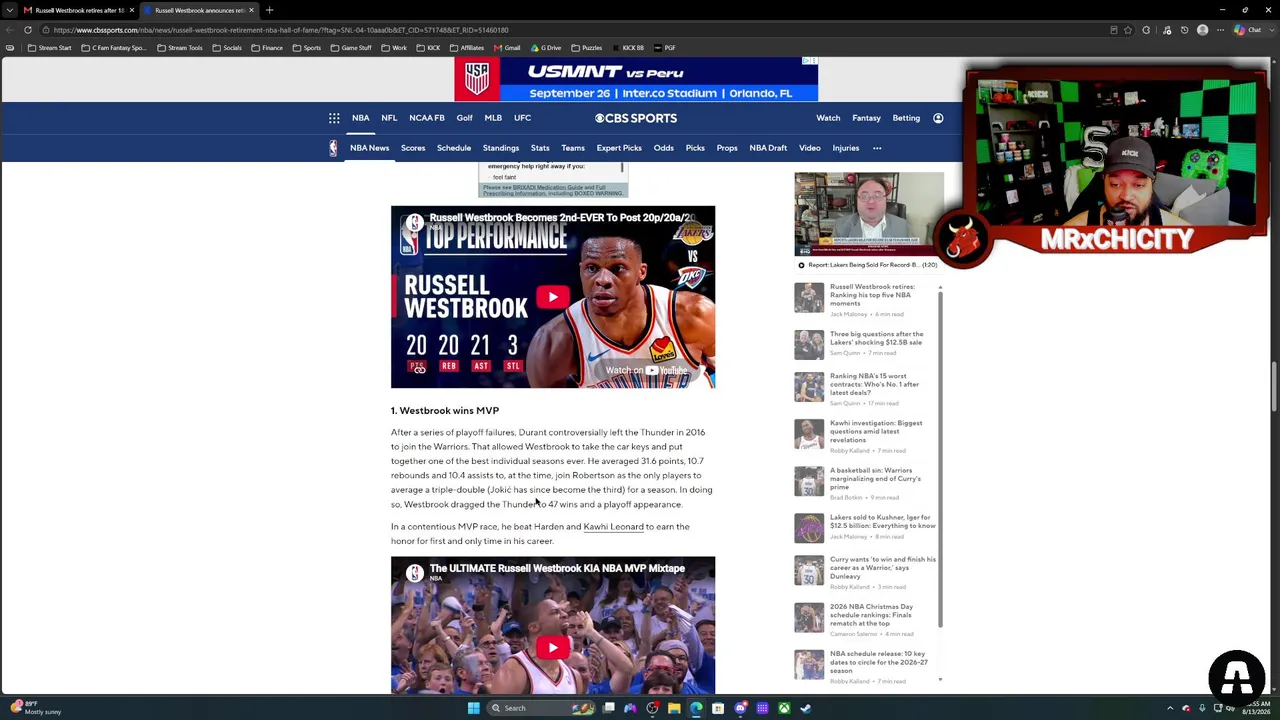The width and height of the screenshot is (1280, 720).
Task: Select the NFL tab in the top navigation
Action: [389, 118]
